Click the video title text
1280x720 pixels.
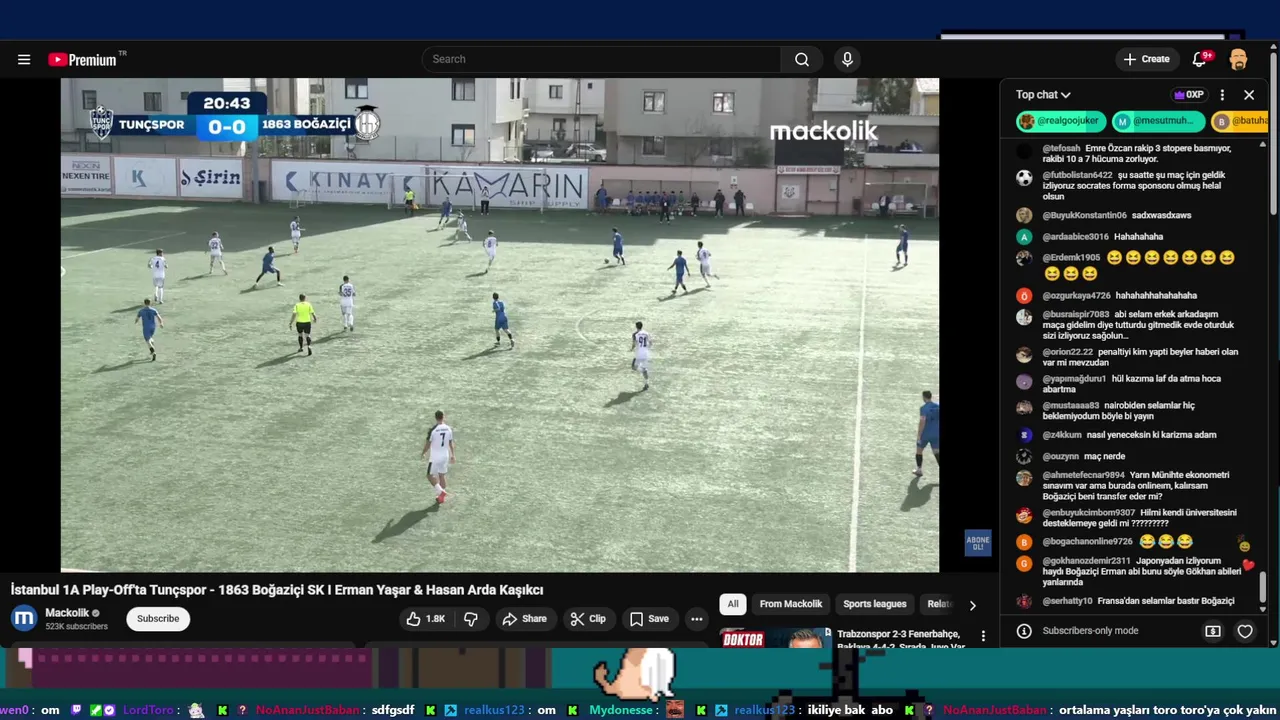(277, 590)
